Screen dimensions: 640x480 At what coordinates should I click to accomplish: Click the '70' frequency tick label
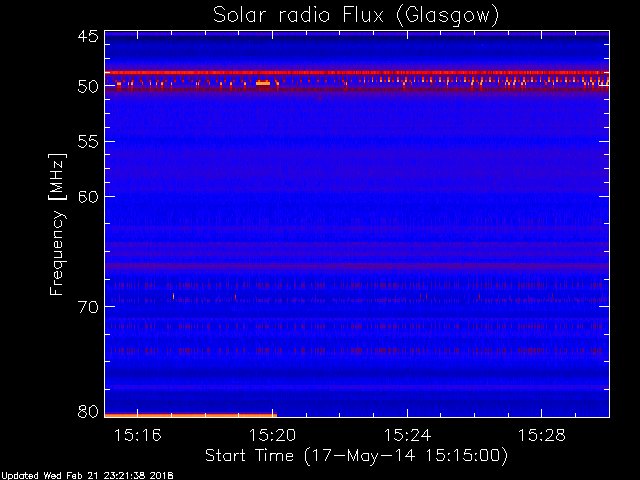(88, 307)
